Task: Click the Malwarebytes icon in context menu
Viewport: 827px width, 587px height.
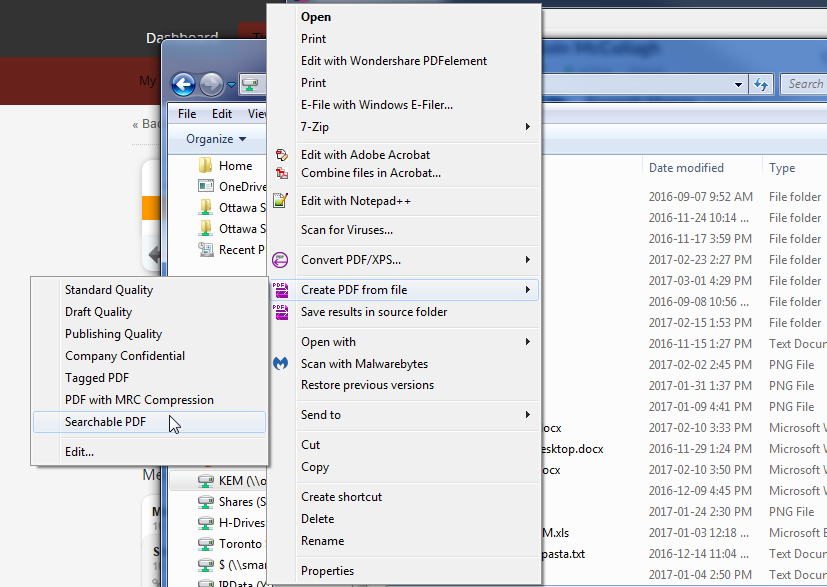Action: (280, 363)
